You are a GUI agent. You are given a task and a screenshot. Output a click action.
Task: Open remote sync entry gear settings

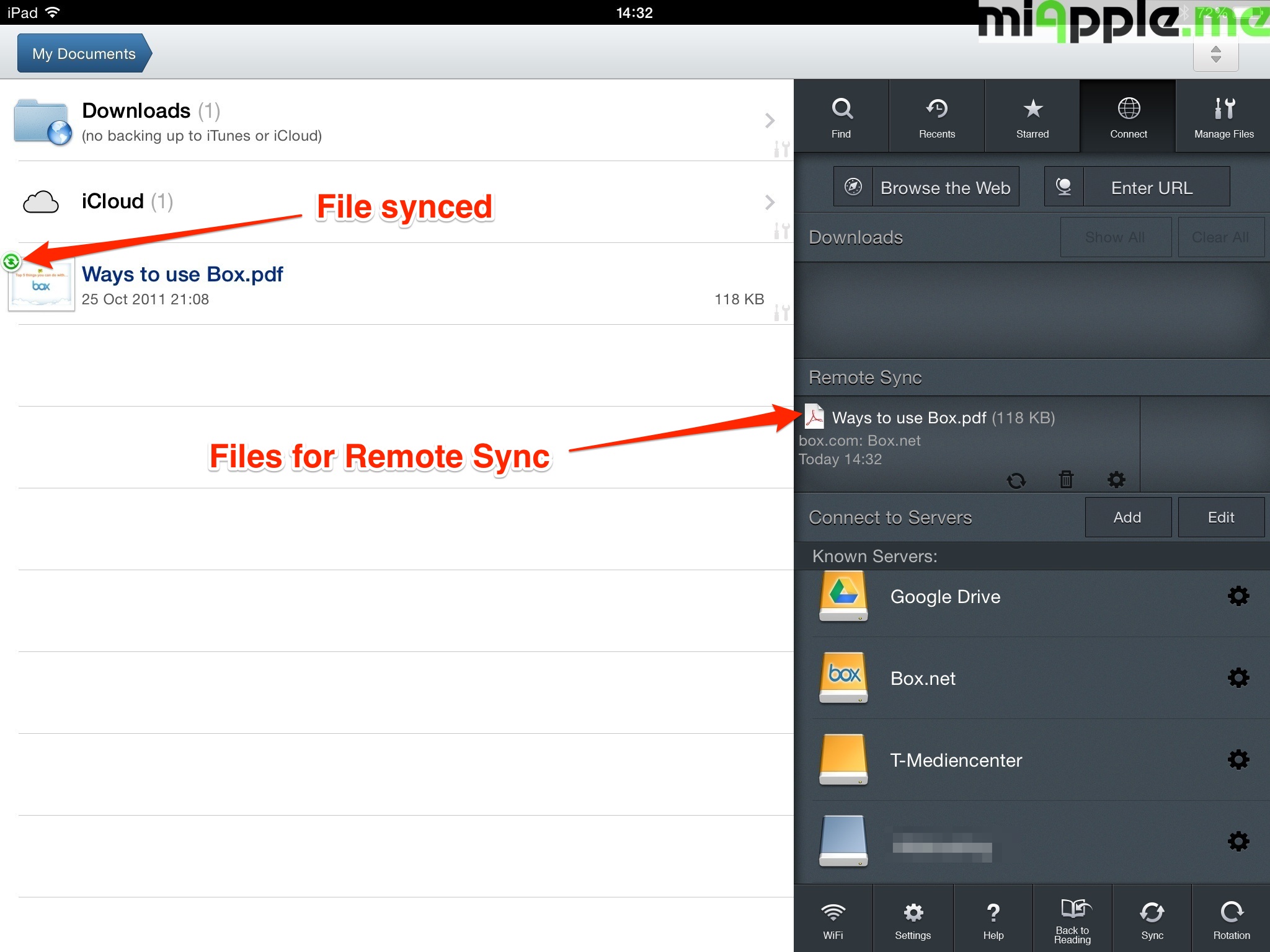pos(1116,479)
